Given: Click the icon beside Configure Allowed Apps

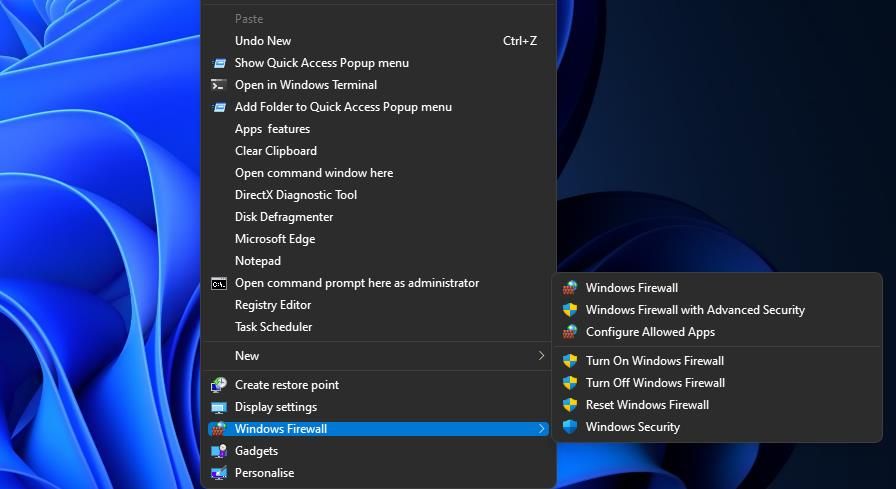Looking at the screenshot, I should coord(570,332).
